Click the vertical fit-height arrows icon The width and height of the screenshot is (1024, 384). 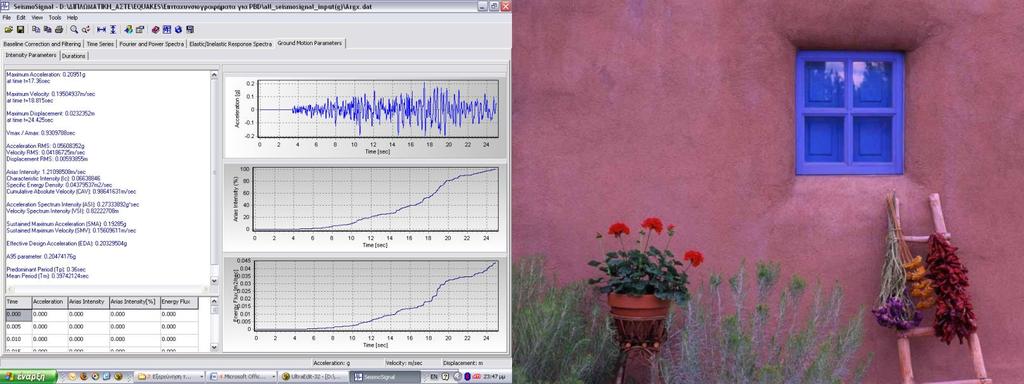click(113, 29)
